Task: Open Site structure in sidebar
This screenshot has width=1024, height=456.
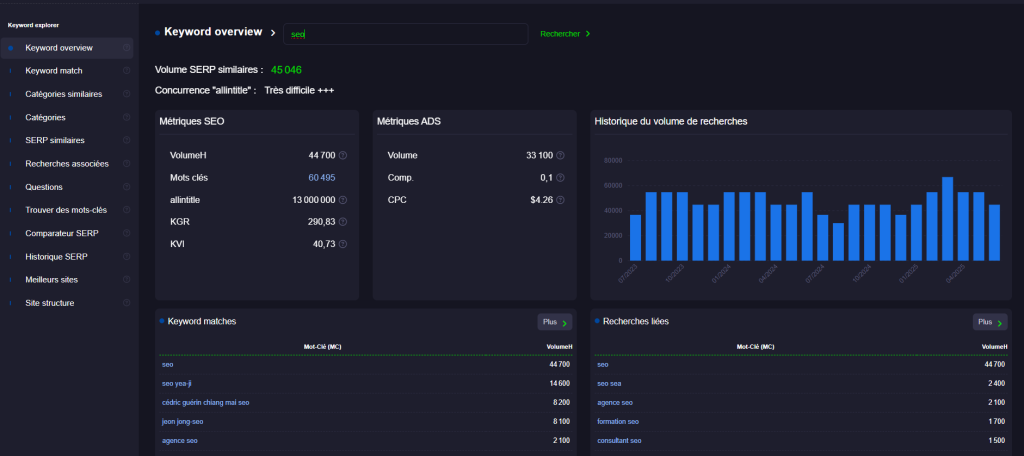Action: coord(49,303)
